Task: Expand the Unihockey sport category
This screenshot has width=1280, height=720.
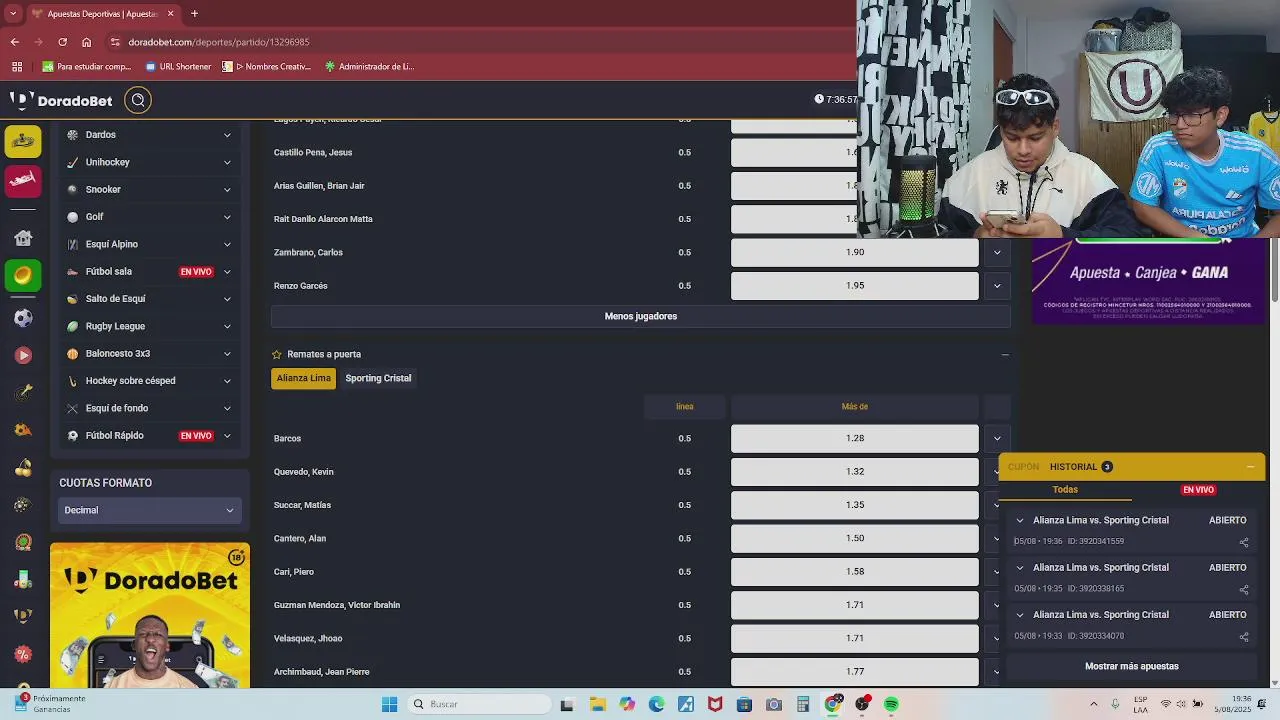Action: (227, 162)
